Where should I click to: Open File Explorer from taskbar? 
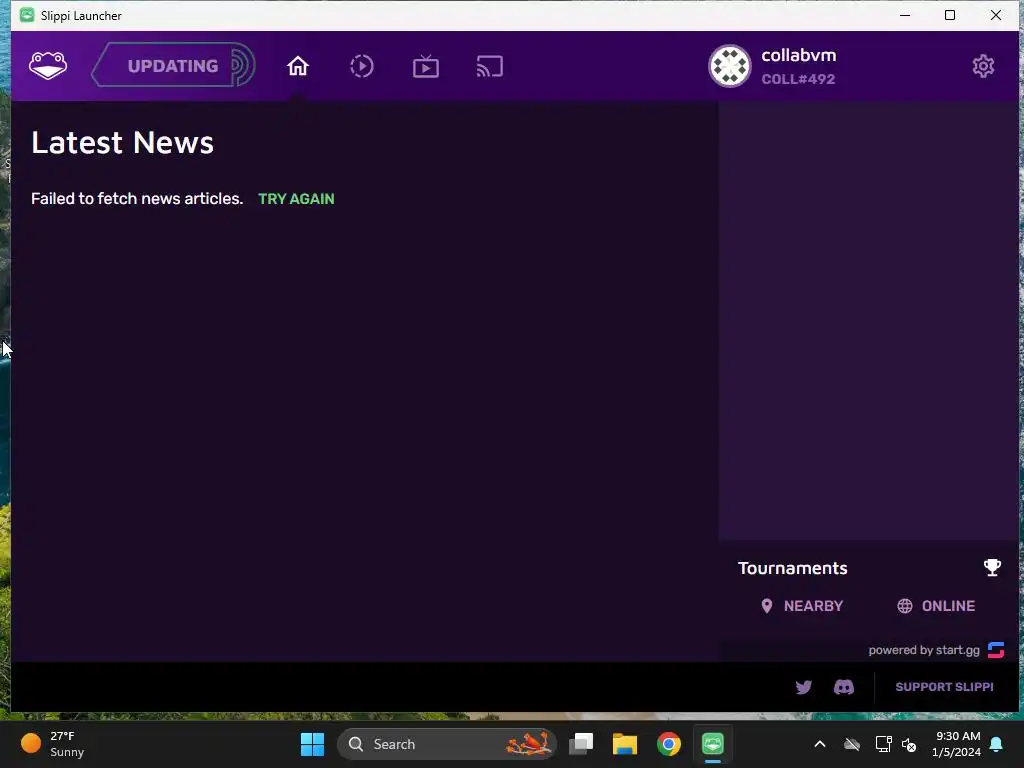(624, 744)
